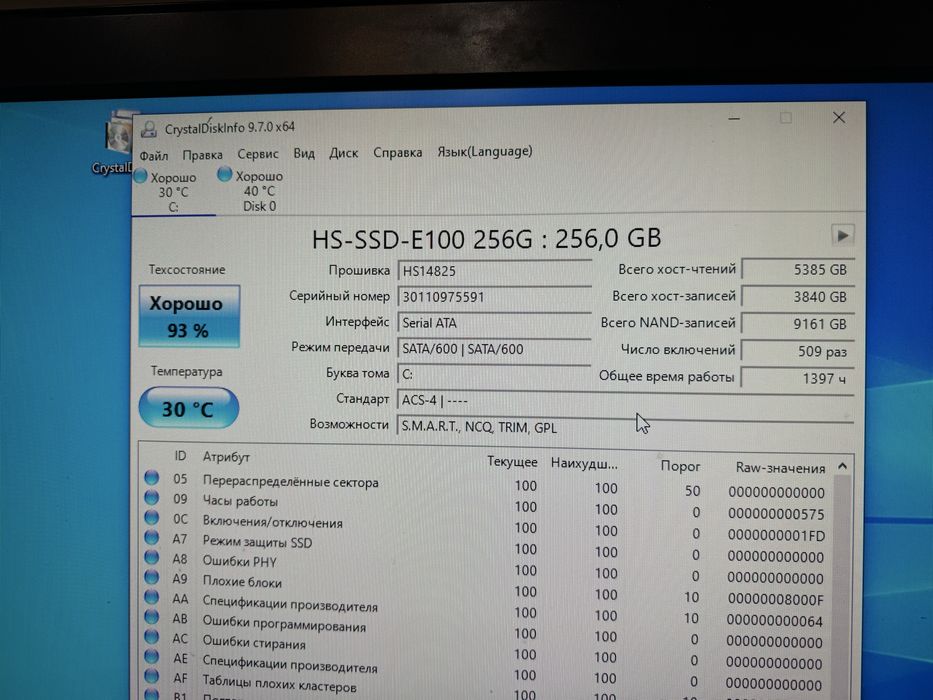Image resolution: width=933 pixels, height=700 pixels.
Task: Select row Режим защиты SSD
Action: (486, 546)
